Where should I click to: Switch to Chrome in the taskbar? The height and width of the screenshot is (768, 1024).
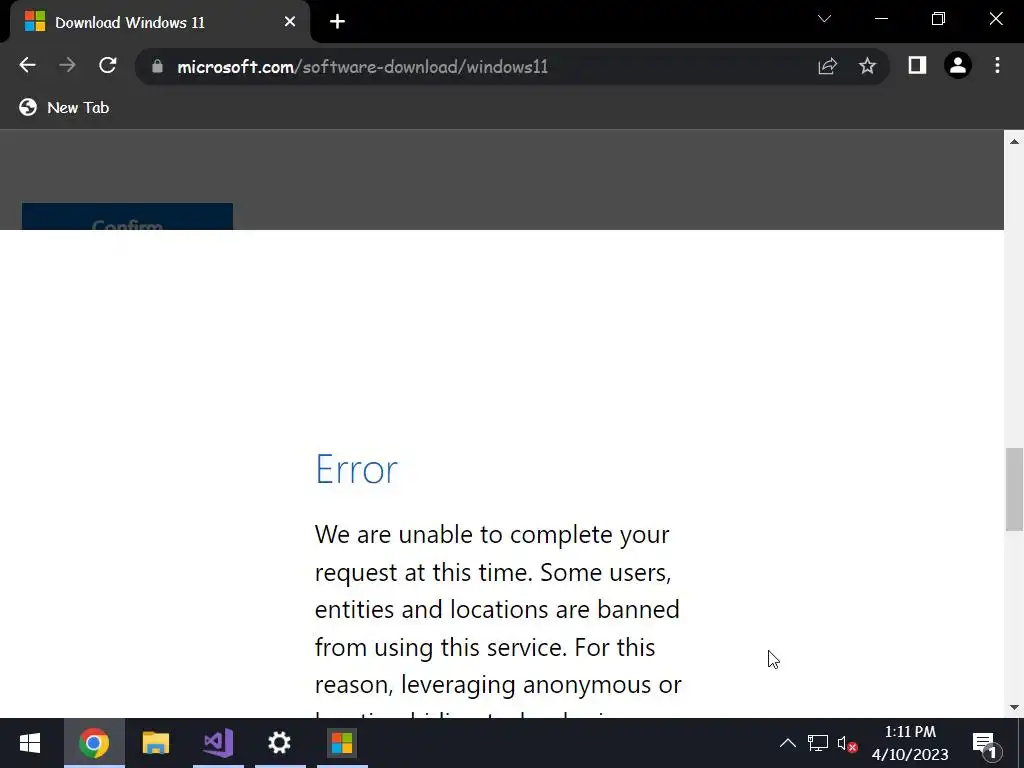[94, 743]
